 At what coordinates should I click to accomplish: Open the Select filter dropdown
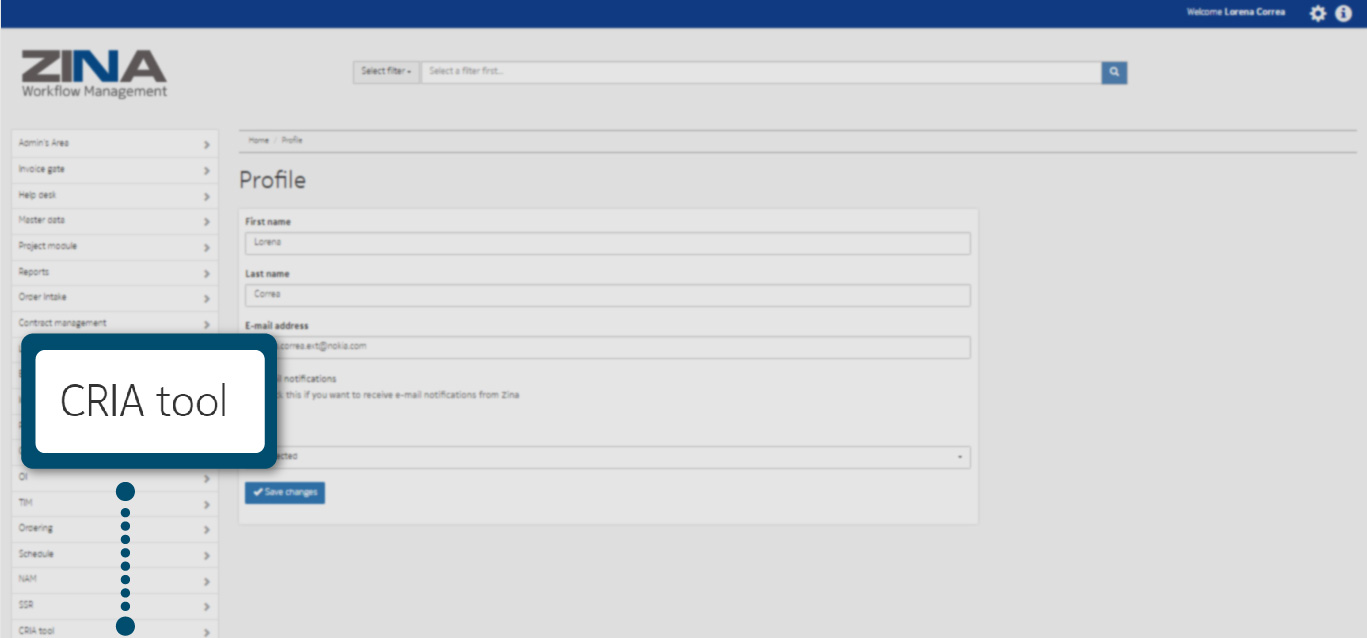(386, 72)
